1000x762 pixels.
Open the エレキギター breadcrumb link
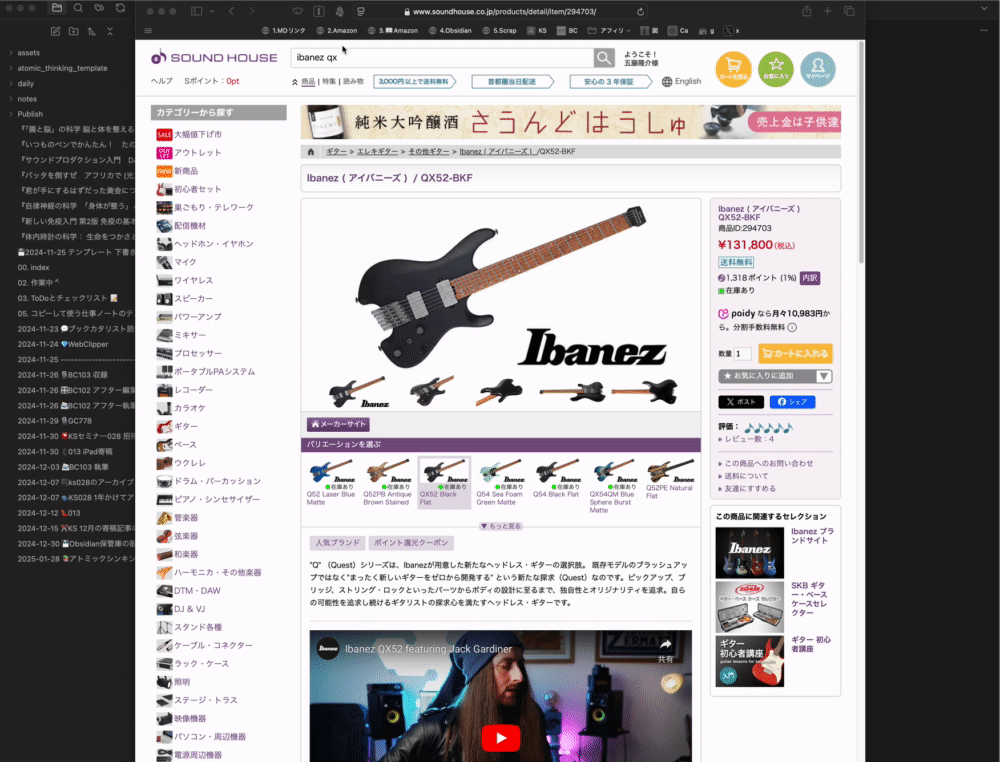point(378,152)
